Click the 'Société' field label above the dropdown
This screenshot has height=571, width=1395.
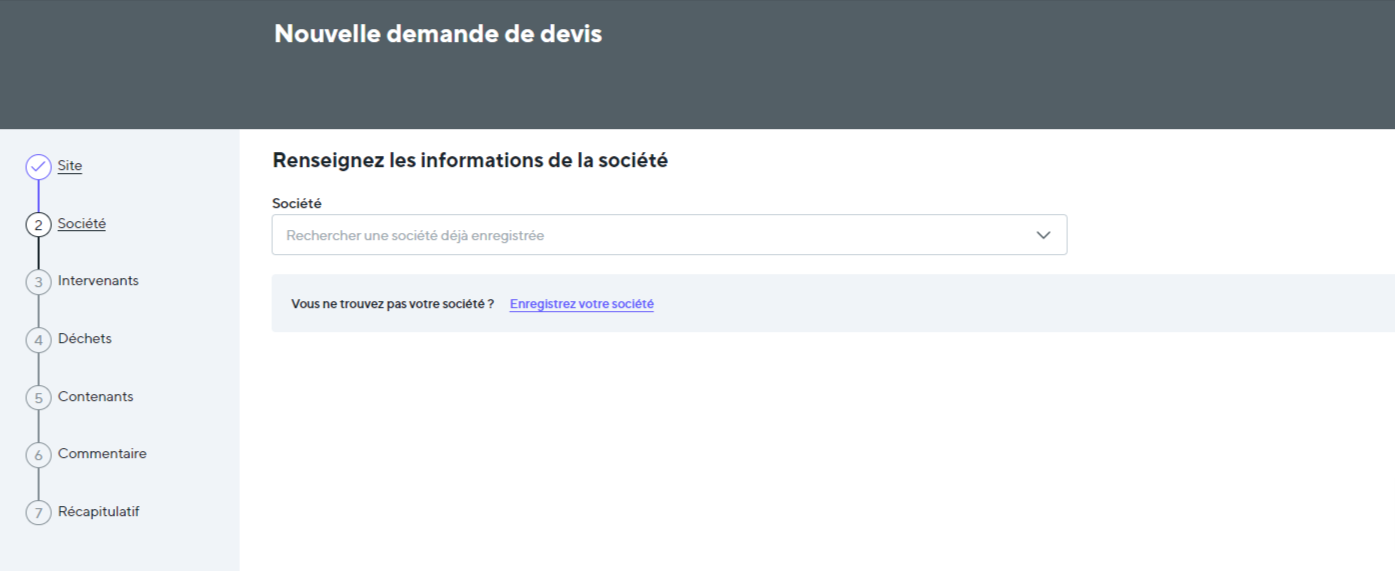point(297,203)
